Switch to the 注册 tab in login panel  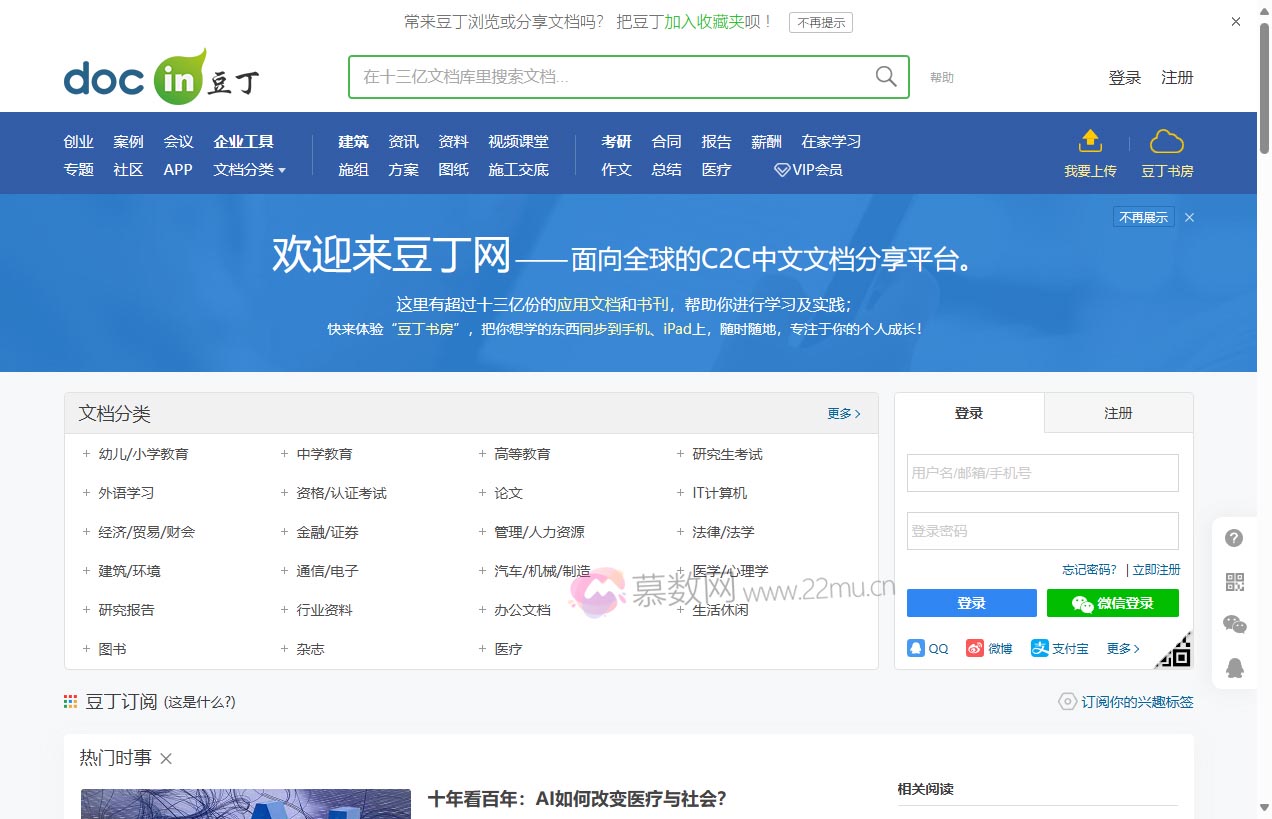(x=1118, y=412)
